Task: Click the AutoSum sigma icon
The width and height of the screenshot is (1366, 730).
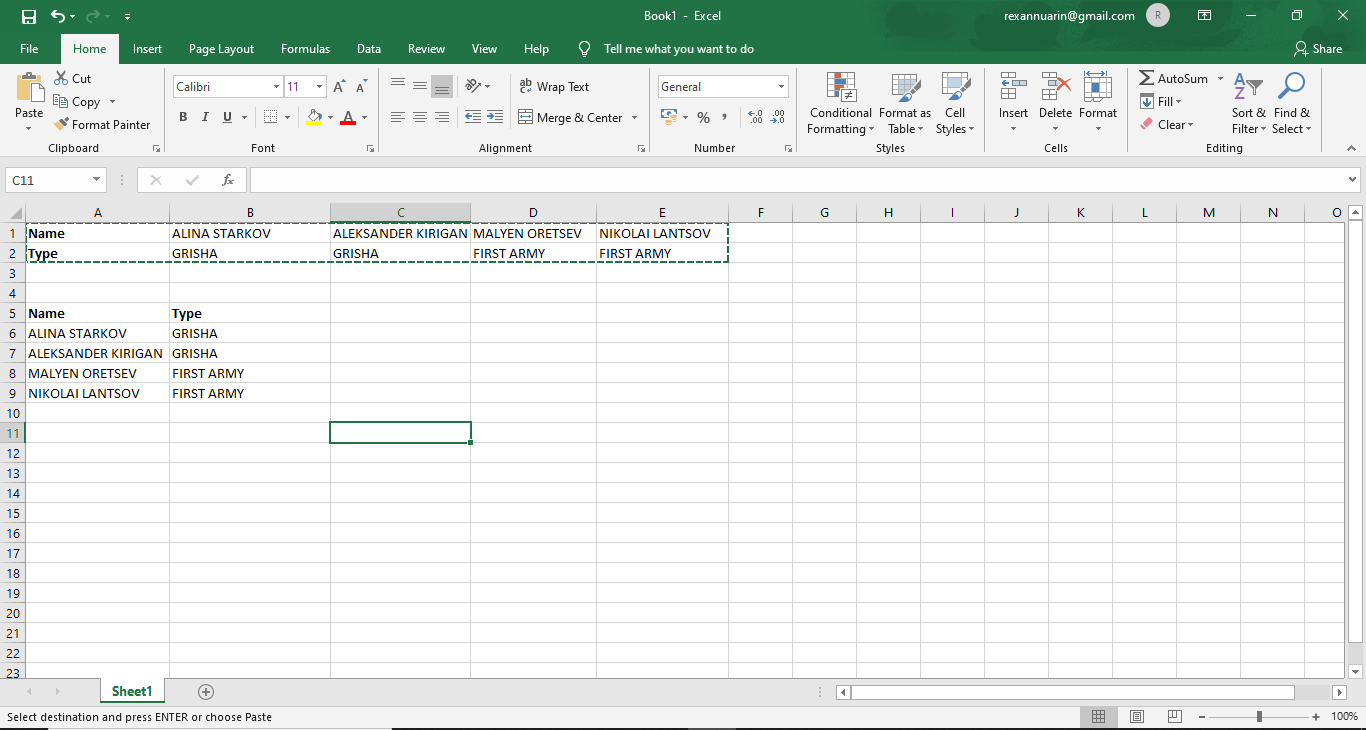Action: click(x=1146, y=78)
